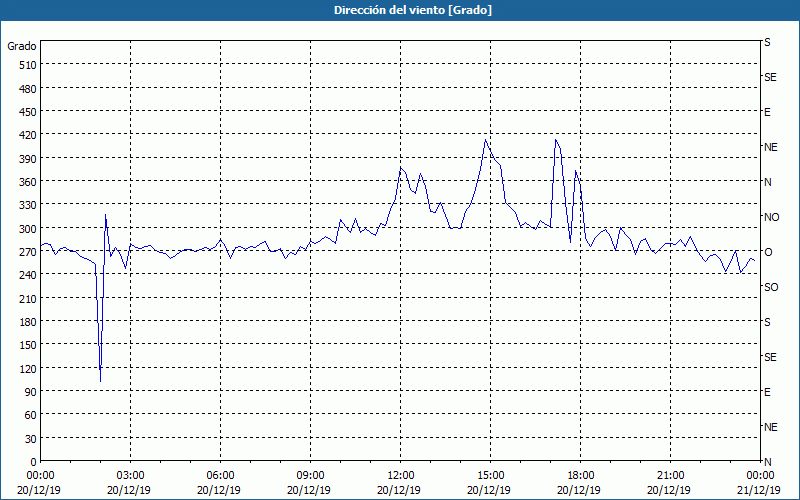
Task: Click the 'E' compass label level with 90
Action: coord(767,392)
